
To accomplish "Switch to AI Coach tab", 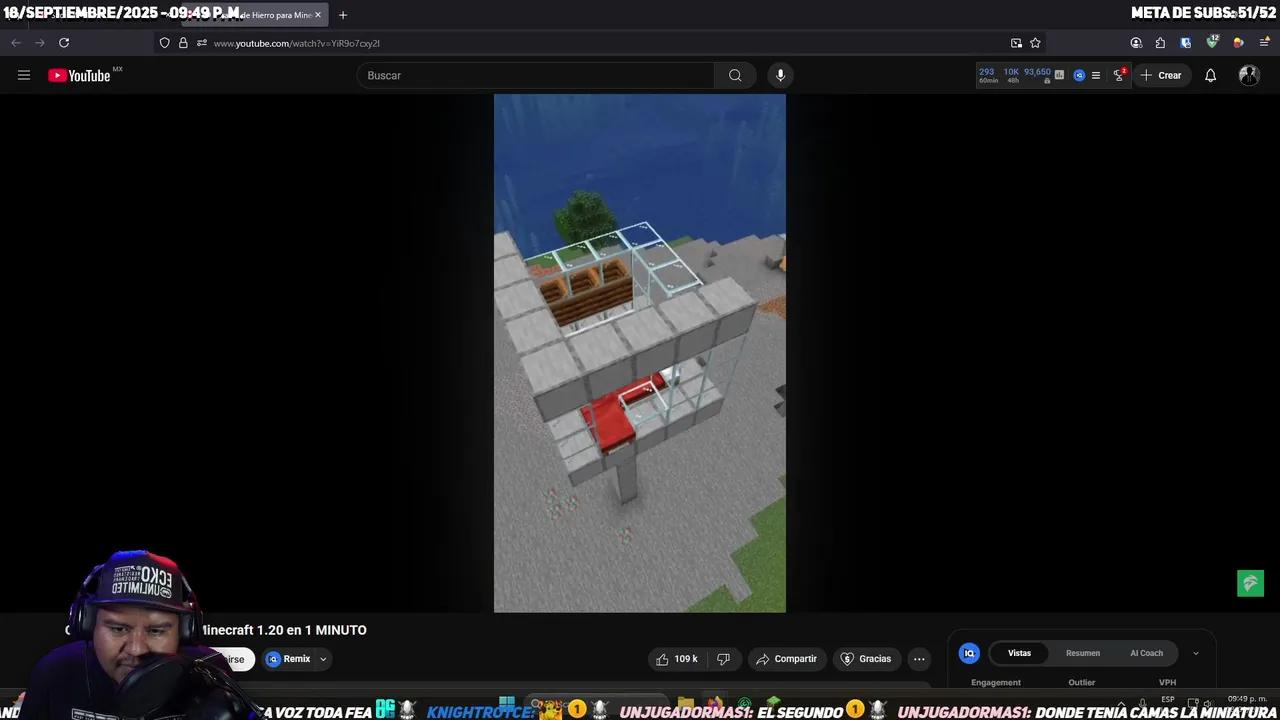I will point(1146,653).
